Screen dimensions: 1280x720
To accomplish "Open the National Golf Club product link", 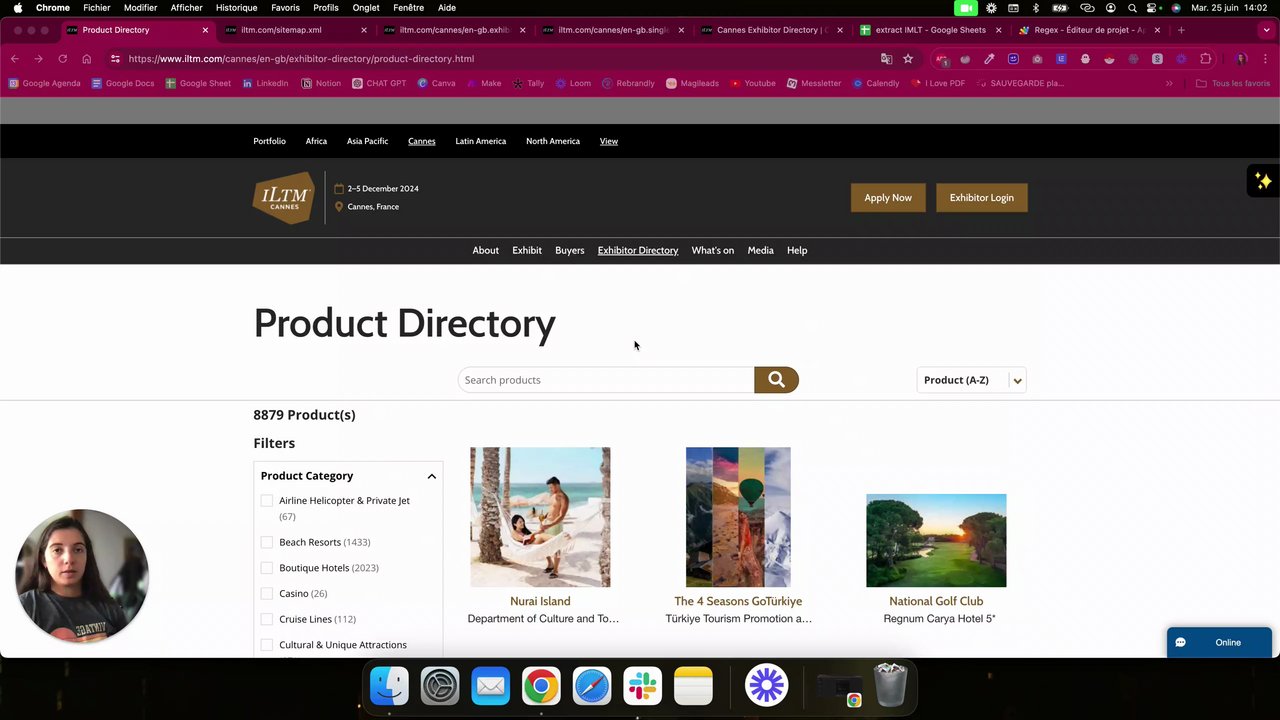I will (x=936, y=601).
